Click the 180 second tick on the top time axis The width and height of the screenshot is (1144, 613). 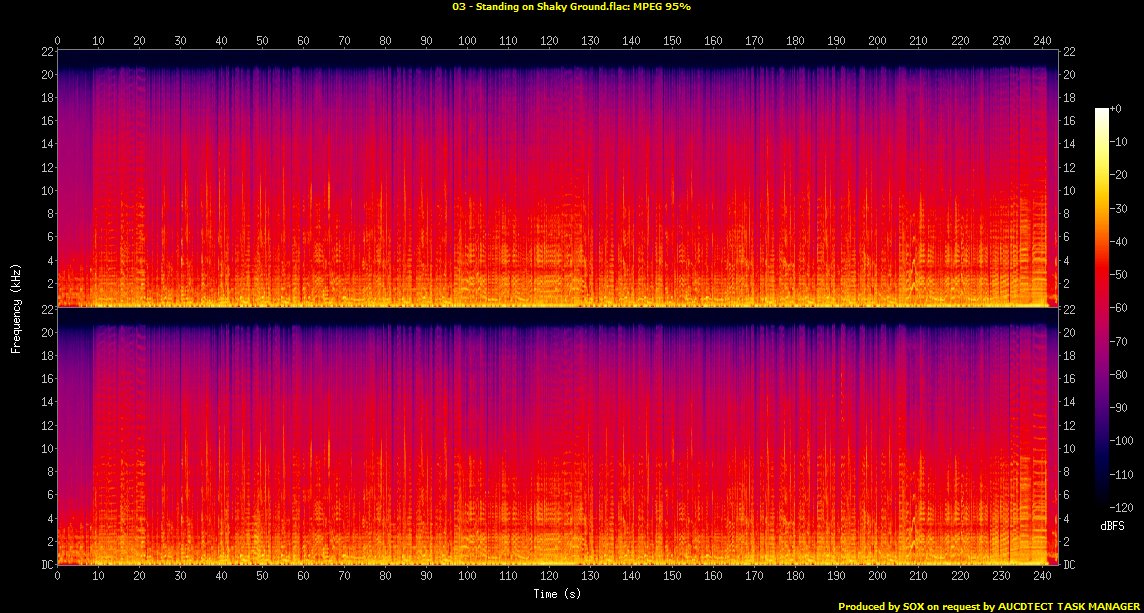795,41
